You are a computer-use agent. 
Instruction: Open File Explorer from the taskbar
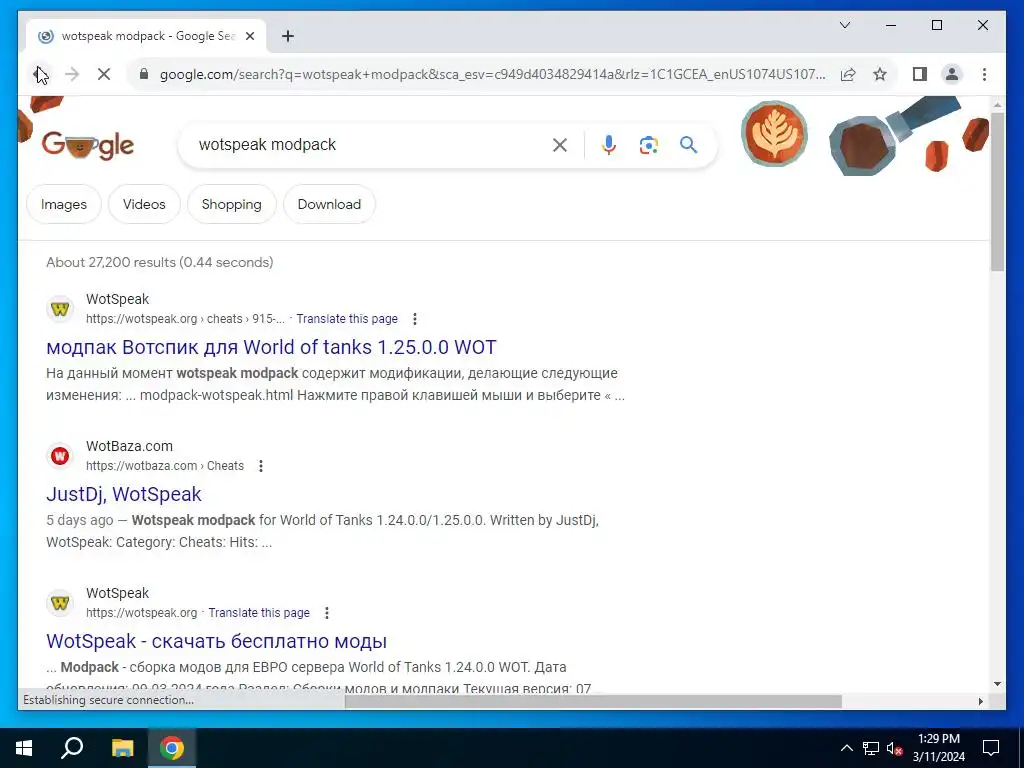click(x=122, y=748)
